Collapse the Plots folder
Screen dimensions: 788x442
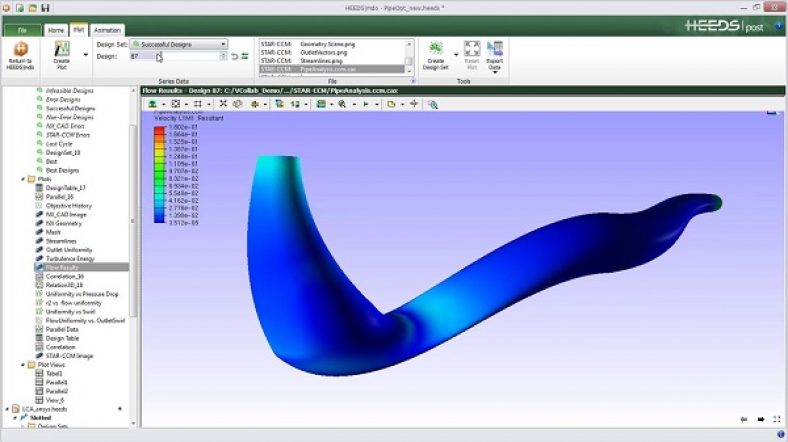[23, 179]
